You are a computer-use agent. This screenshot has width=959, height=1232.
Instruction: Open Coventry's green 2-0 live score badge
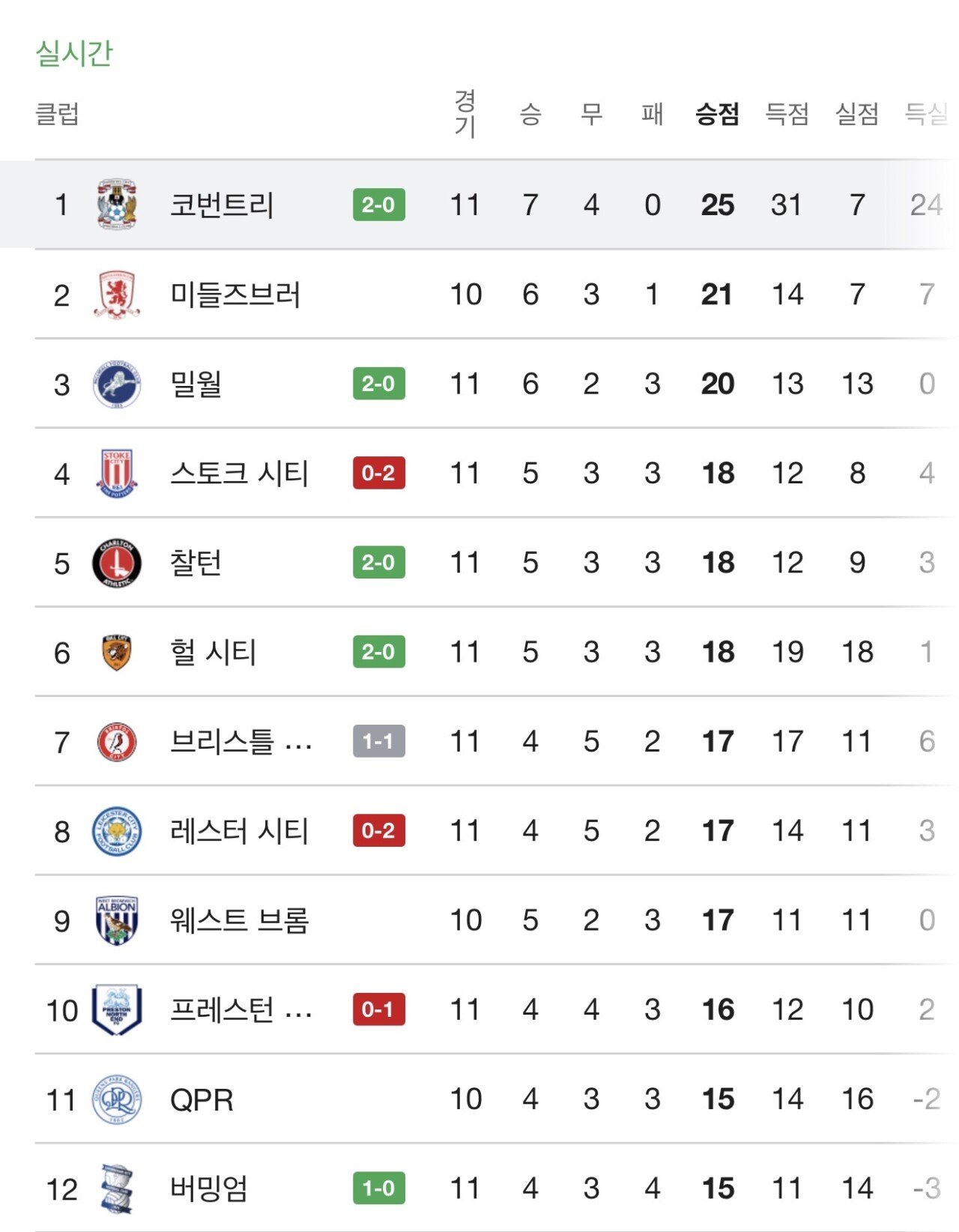[378, 205]
